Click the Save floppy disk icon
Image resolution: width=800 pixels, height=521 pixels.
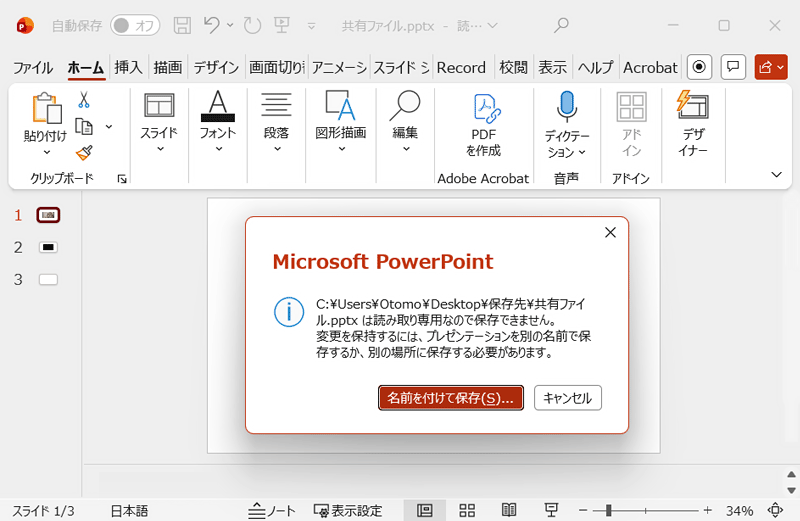click(x=182, y=26)
